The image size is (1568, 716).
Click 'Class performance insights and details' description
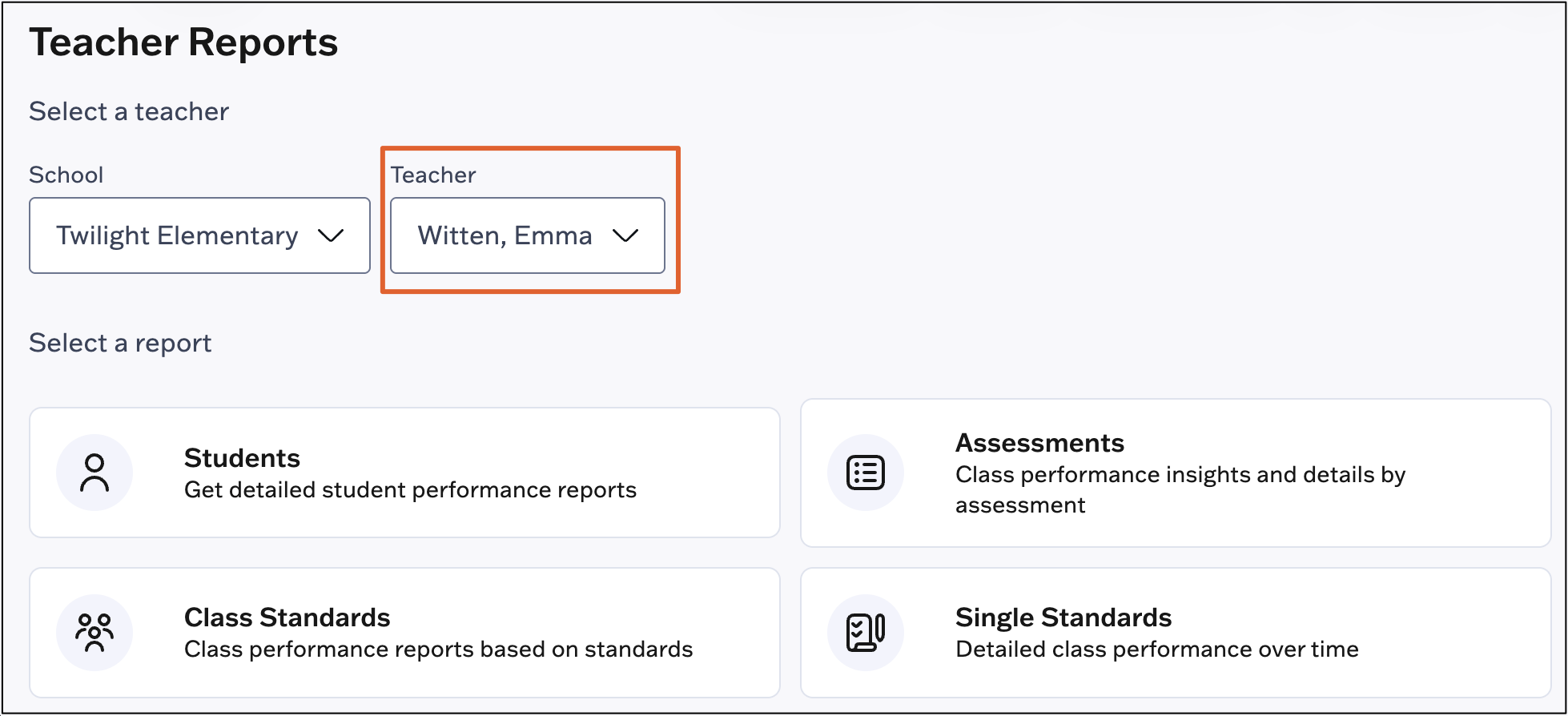(1180, 489)
